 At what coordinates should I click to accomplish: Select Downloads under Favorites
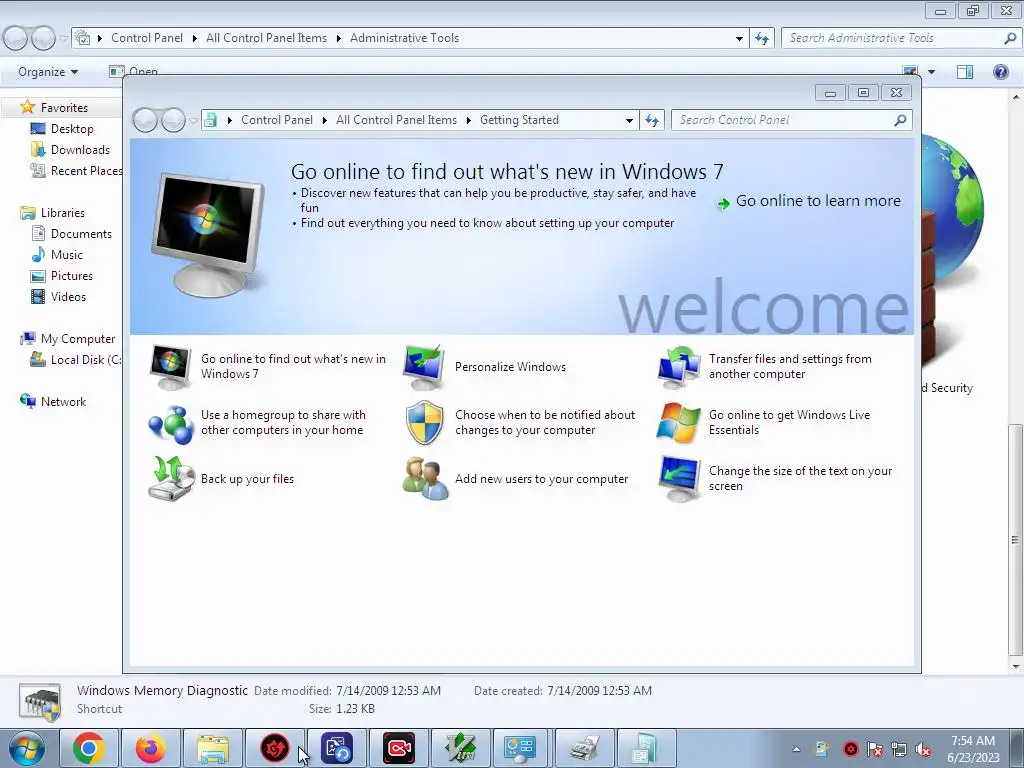80,150
